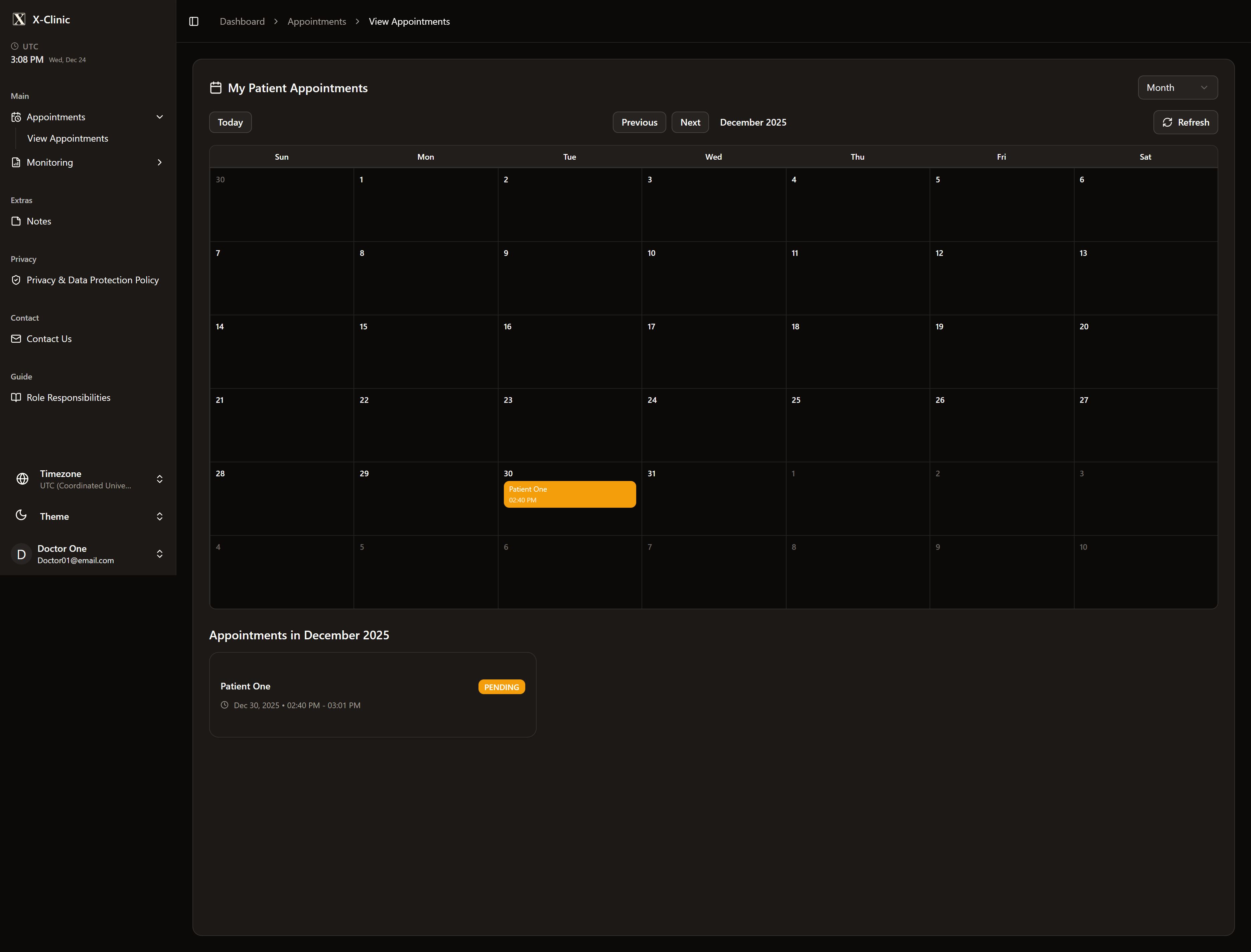
Task: Open Patient One event on Dec 30
Action: pyautogui.click(x=569, y=494)
